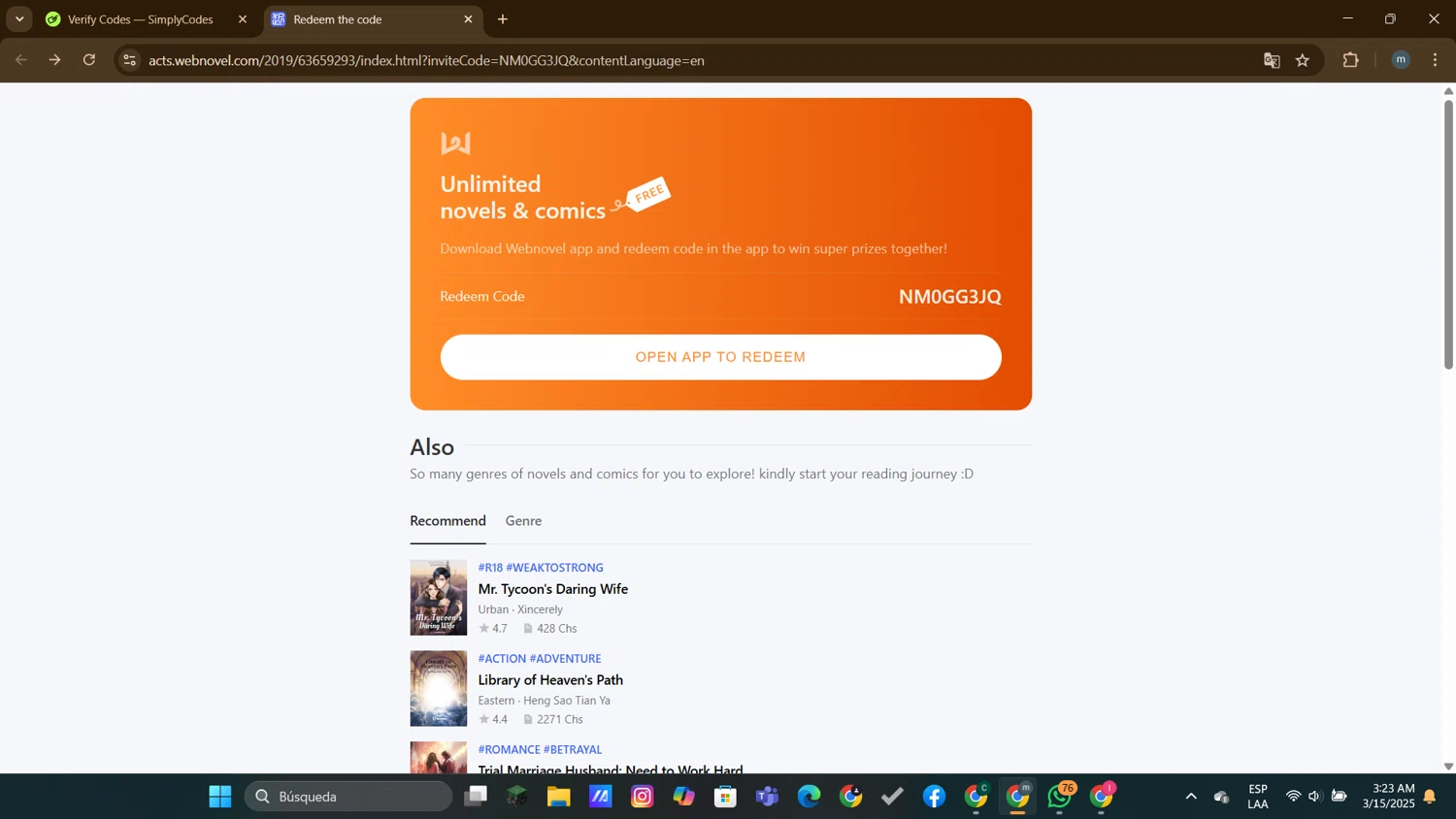1456x819 pixels.
Task: Open Microsoft Edge from the taskbar
Action: click(x=809, y=797)
